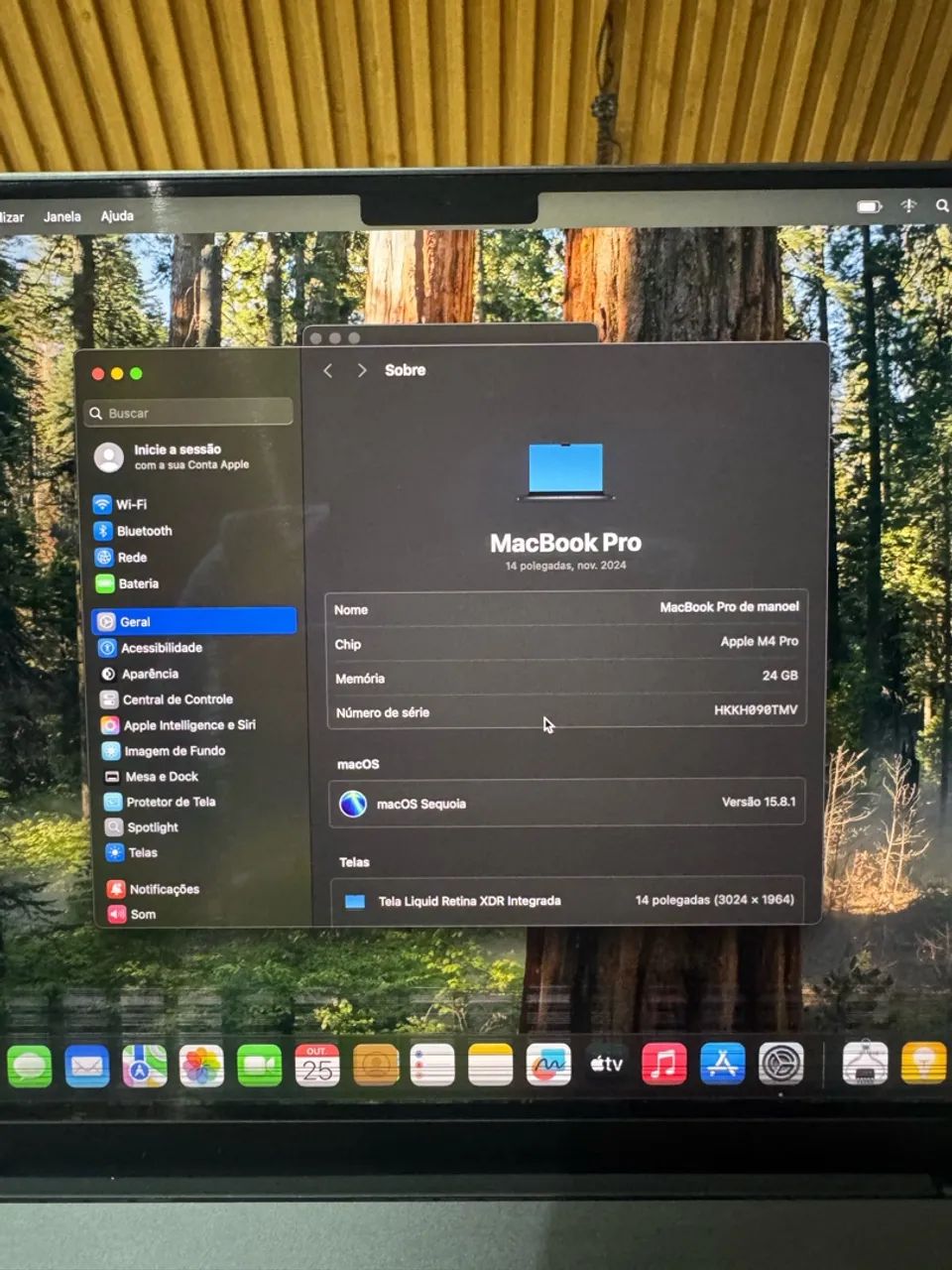952x1270 pixels.
Task: Click the Memória value 24 GB
Action: point(779,675)
